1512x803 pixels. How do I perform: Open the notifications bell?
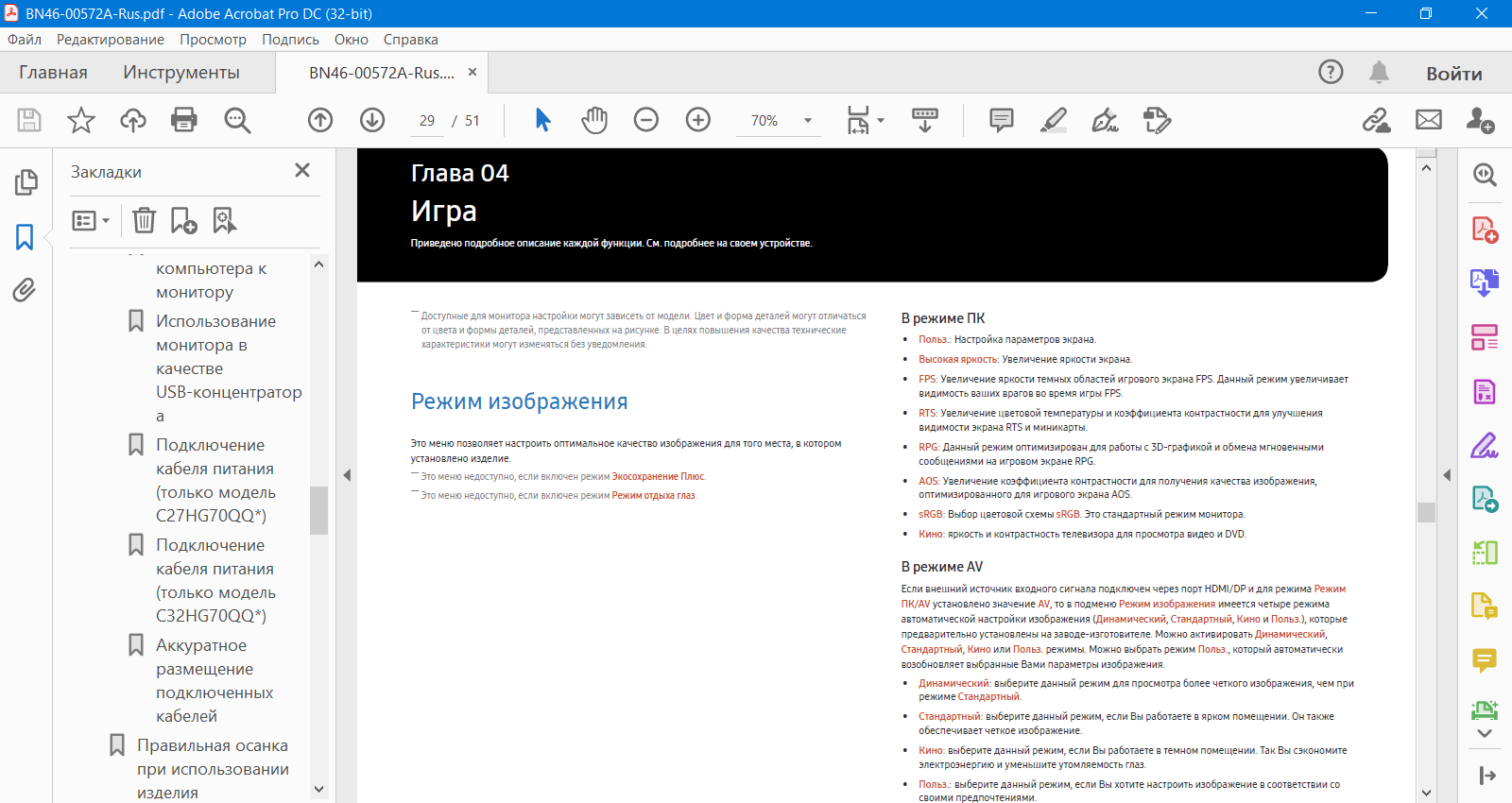[1380, 72]
